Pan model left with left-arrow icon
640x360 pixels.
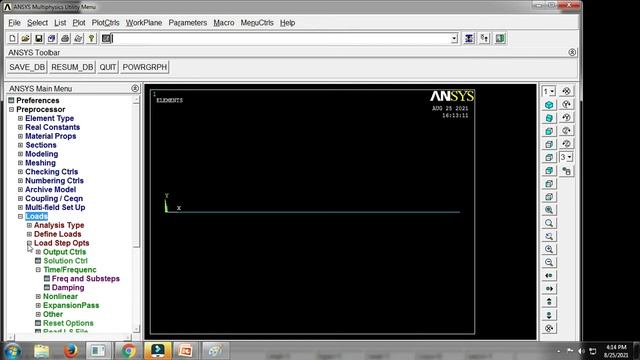pos(549,276)
